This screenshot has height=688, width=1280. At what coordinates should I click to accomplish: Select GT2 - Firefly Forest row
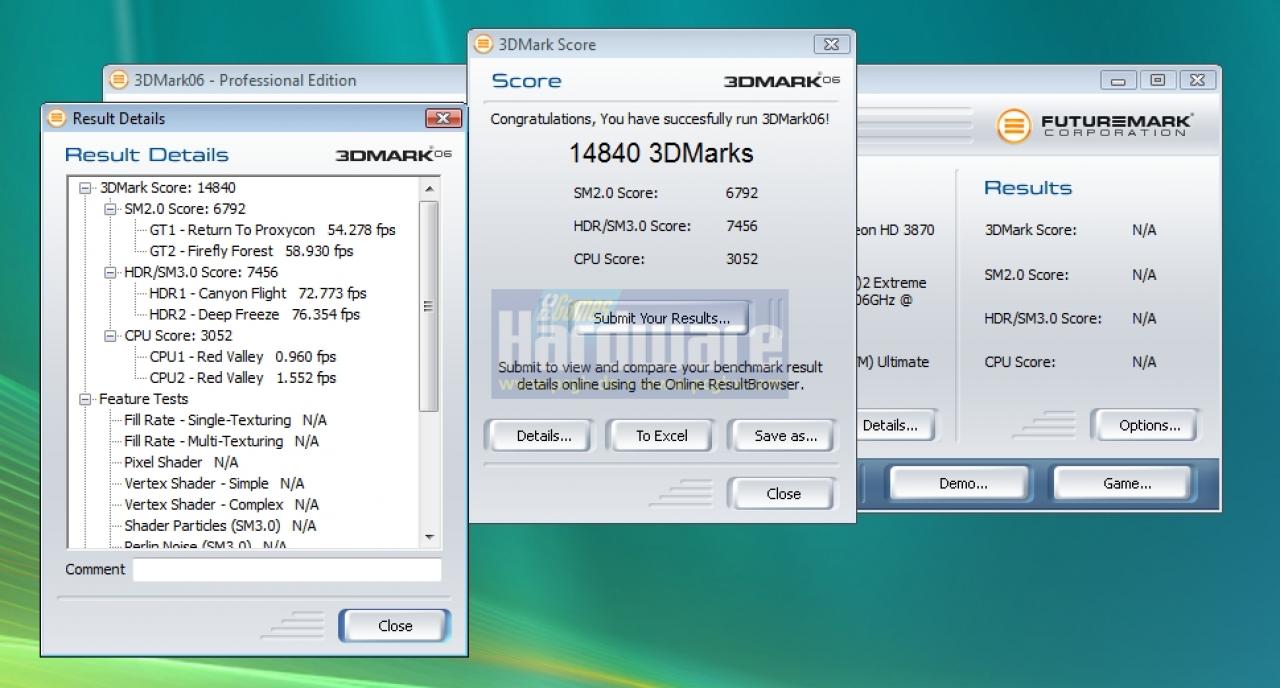pos(251,251)
